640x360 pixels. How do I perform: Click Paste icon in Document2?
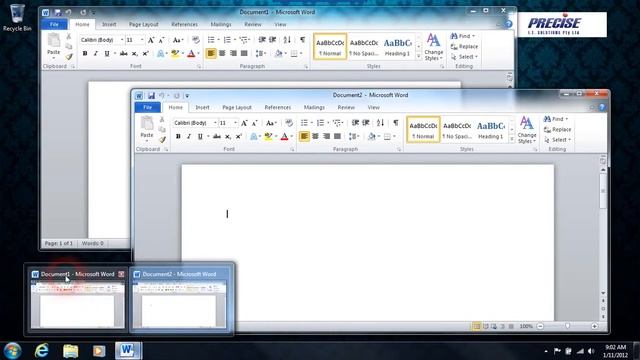[x=147, y=123]
